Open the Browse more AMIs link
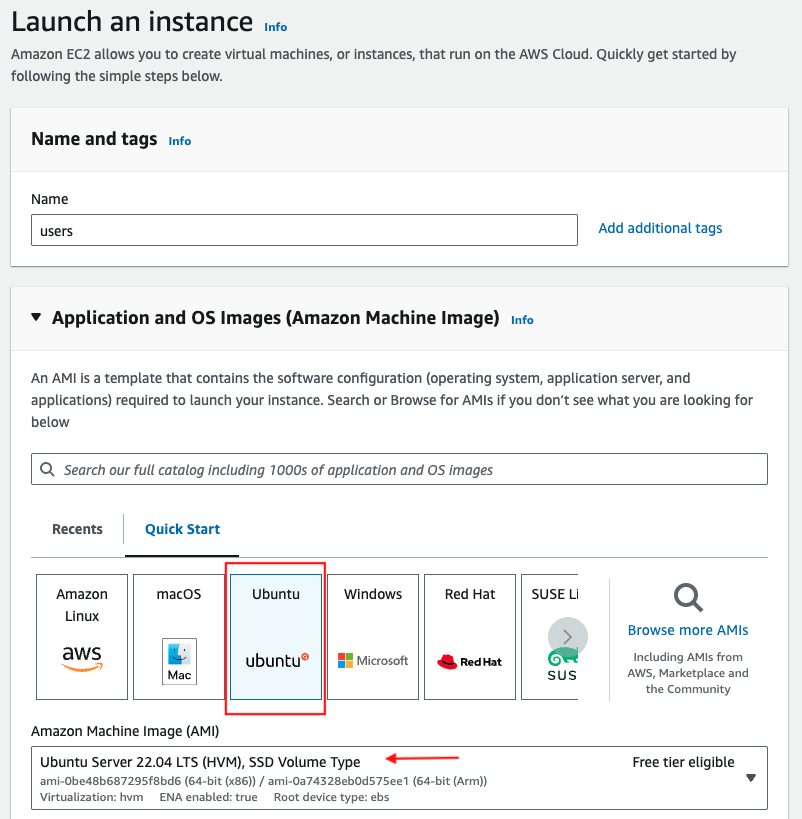The height and width of the screenshot is (819, 802). pos(688,630)
